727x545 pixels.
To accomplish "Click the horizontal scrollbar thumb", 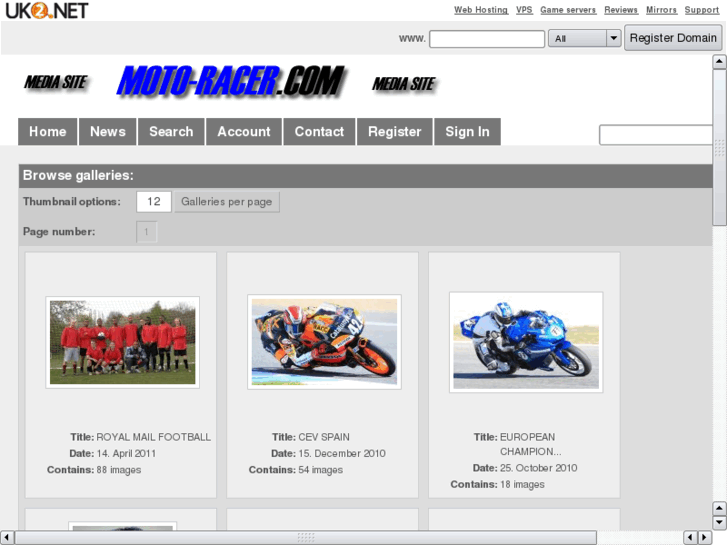I will (x=306, y=537).
